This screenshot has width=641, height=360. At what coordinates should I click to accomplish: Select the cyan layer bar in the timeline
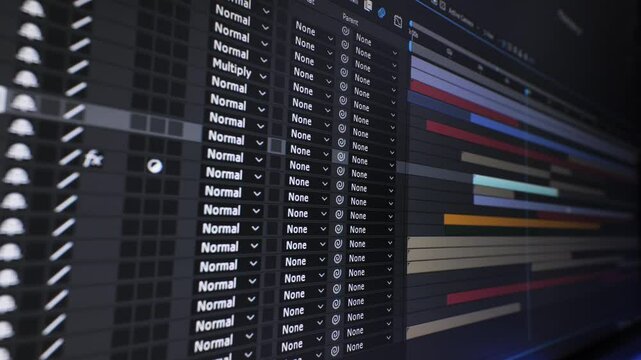click(x=515, y=186)
